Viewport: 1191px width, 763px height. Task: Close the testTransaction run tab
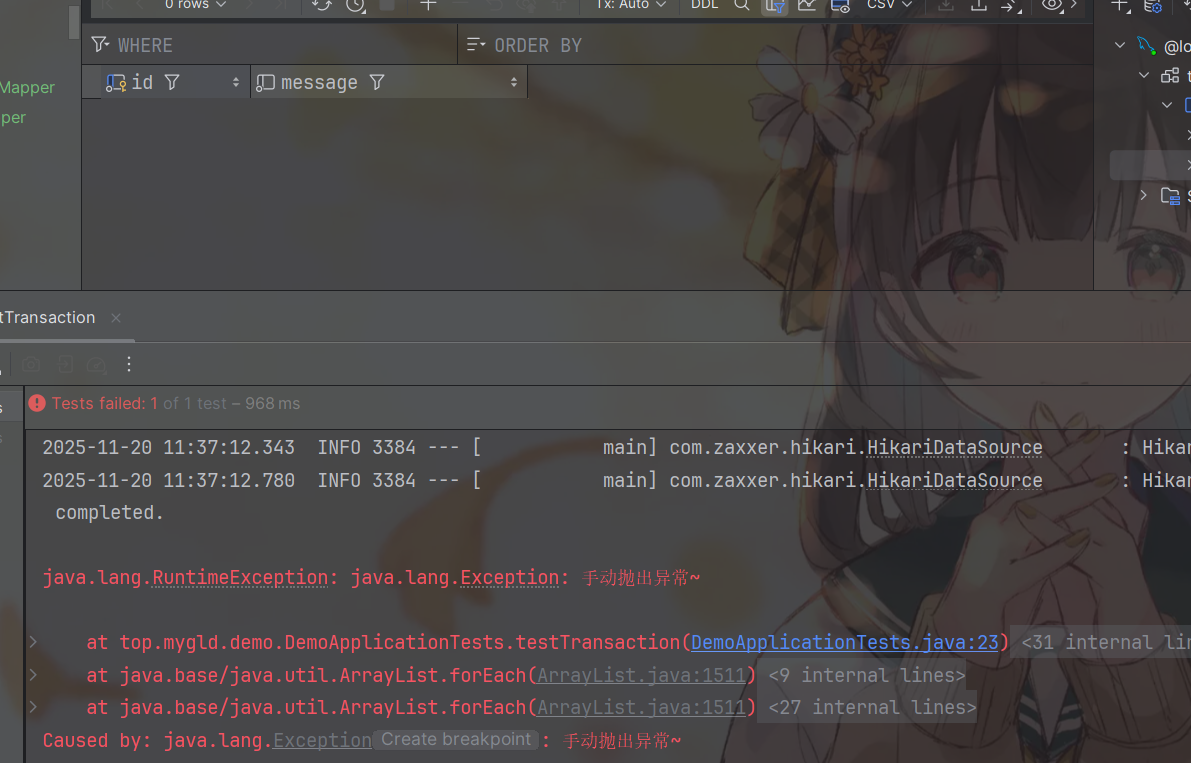click(x=116, y=318)
